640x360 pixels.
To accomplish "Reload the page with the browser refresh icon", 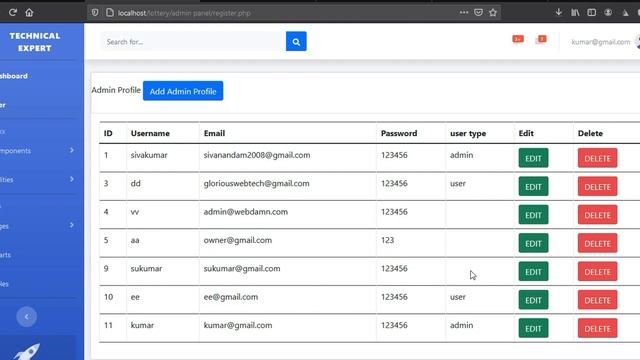I will (x=13, y=13).
